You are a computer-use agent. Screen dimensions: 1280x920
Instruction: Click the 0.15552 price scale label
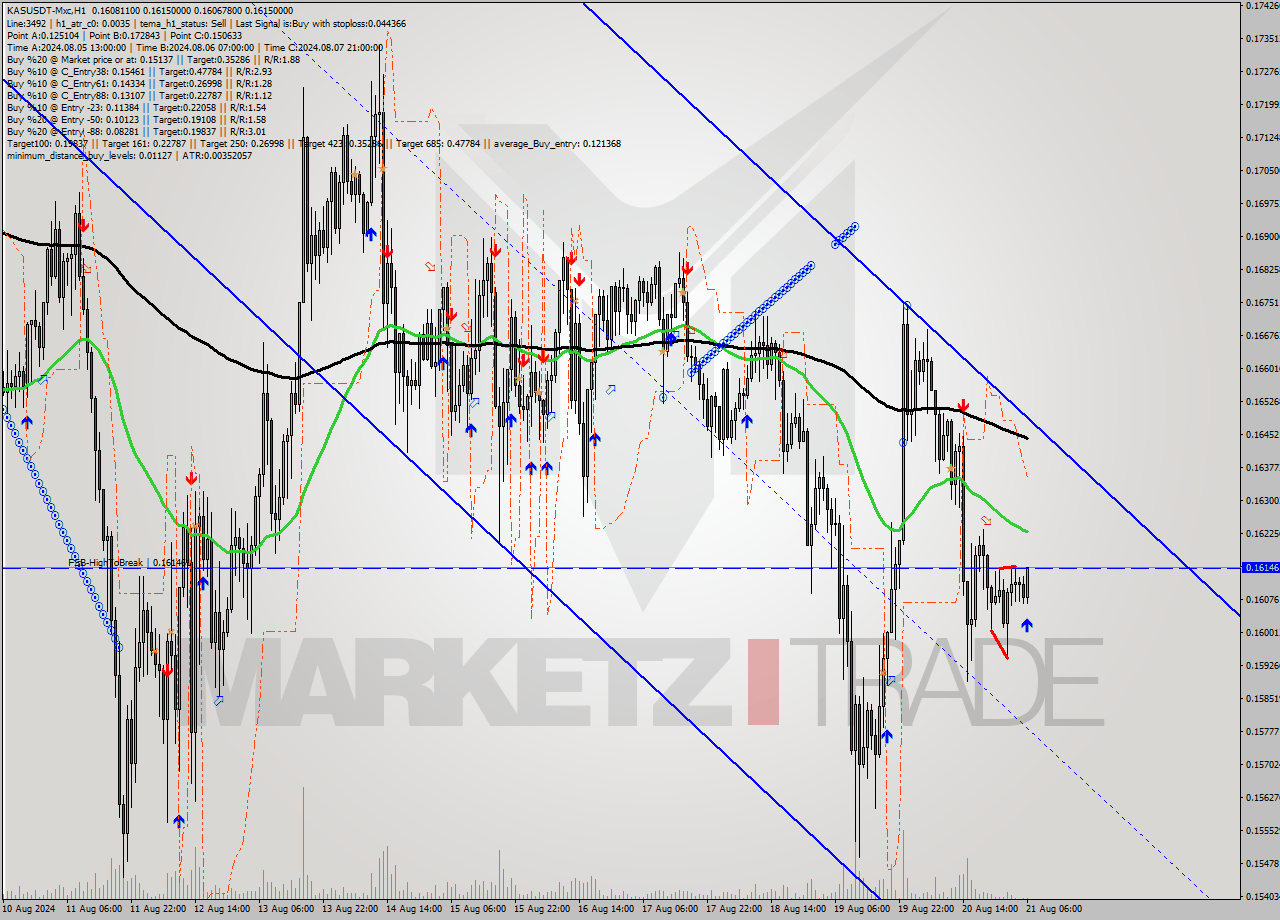[x=1262, y=830]
